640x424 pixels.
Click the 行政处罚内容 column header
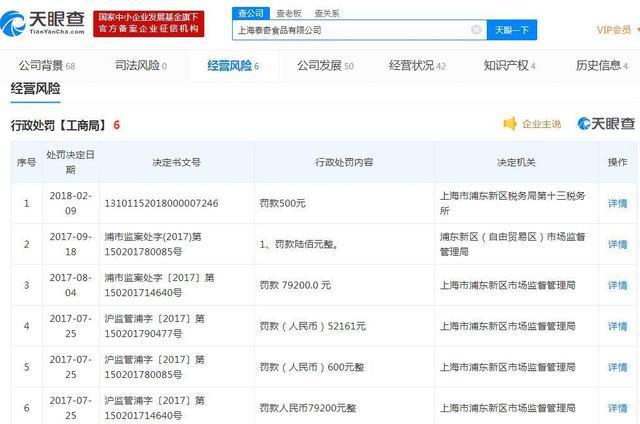point(344,162)
